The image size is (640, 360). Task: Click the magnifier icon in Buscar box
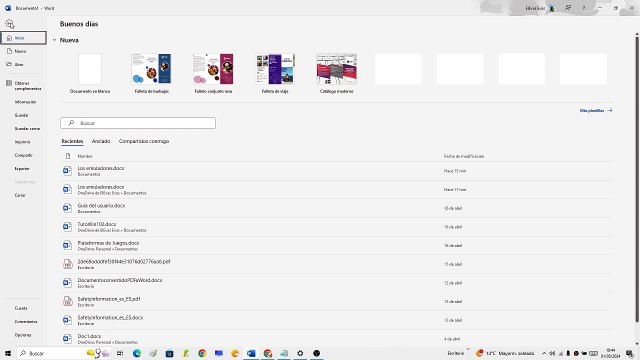[x=71, y=123]
